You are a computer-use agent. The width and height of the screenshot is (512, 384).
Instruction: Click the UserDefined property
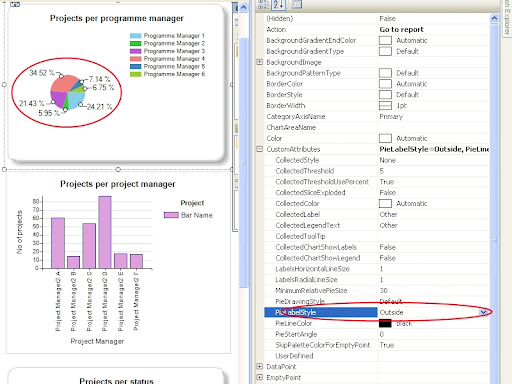coord(294,356)
